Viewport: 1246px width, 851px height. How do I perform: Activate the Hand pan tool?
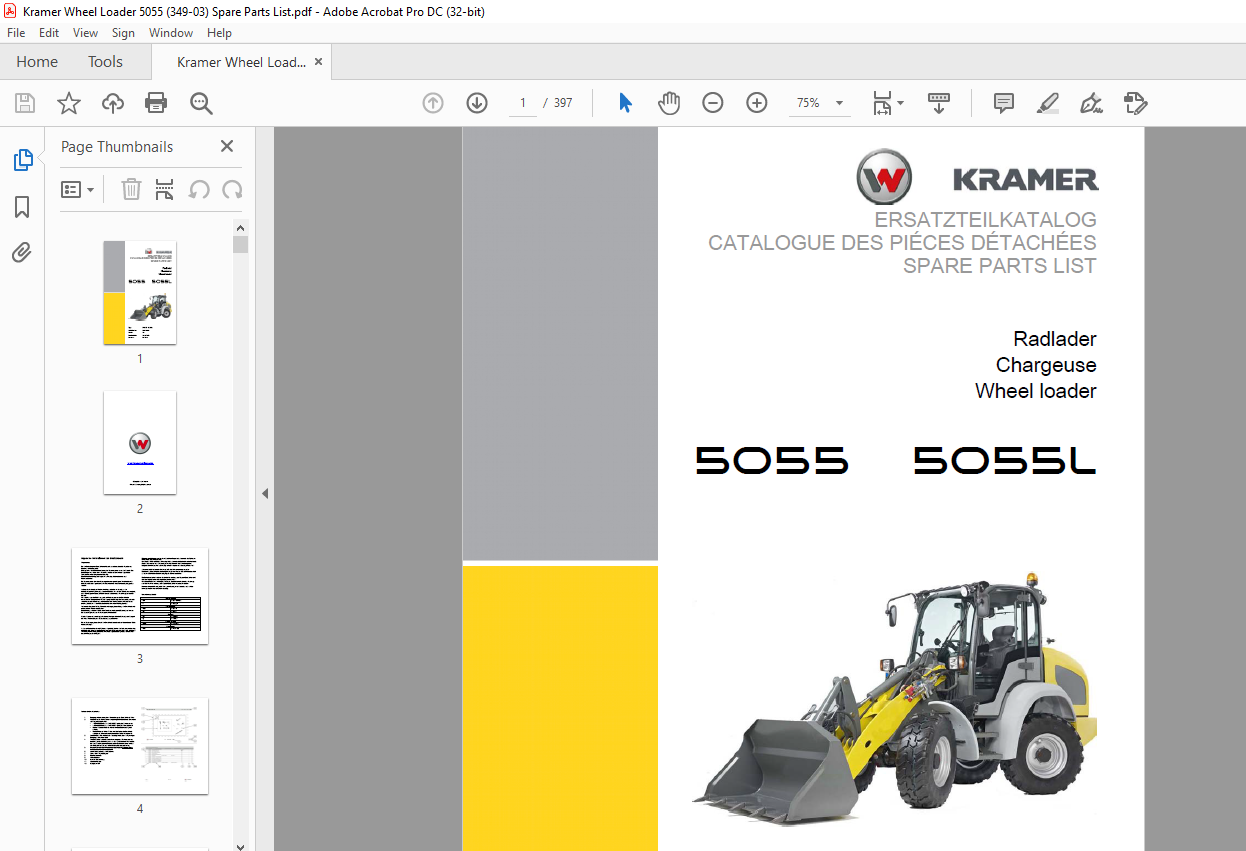pyautogui.click(x=669, y=103)
